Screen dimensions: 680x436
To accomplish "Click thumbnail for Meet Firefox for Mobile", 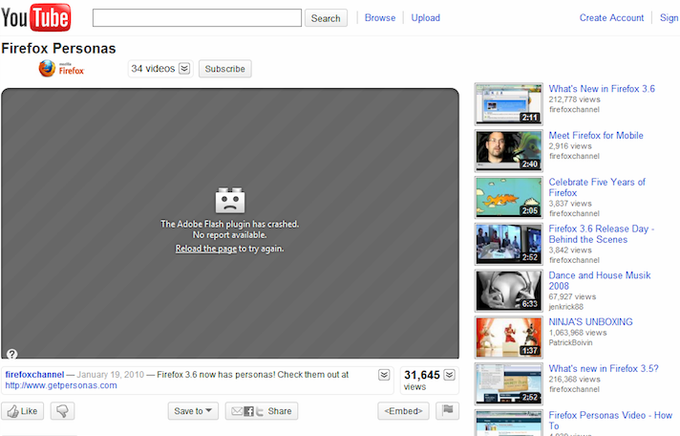I will click(x=509, y=151).
